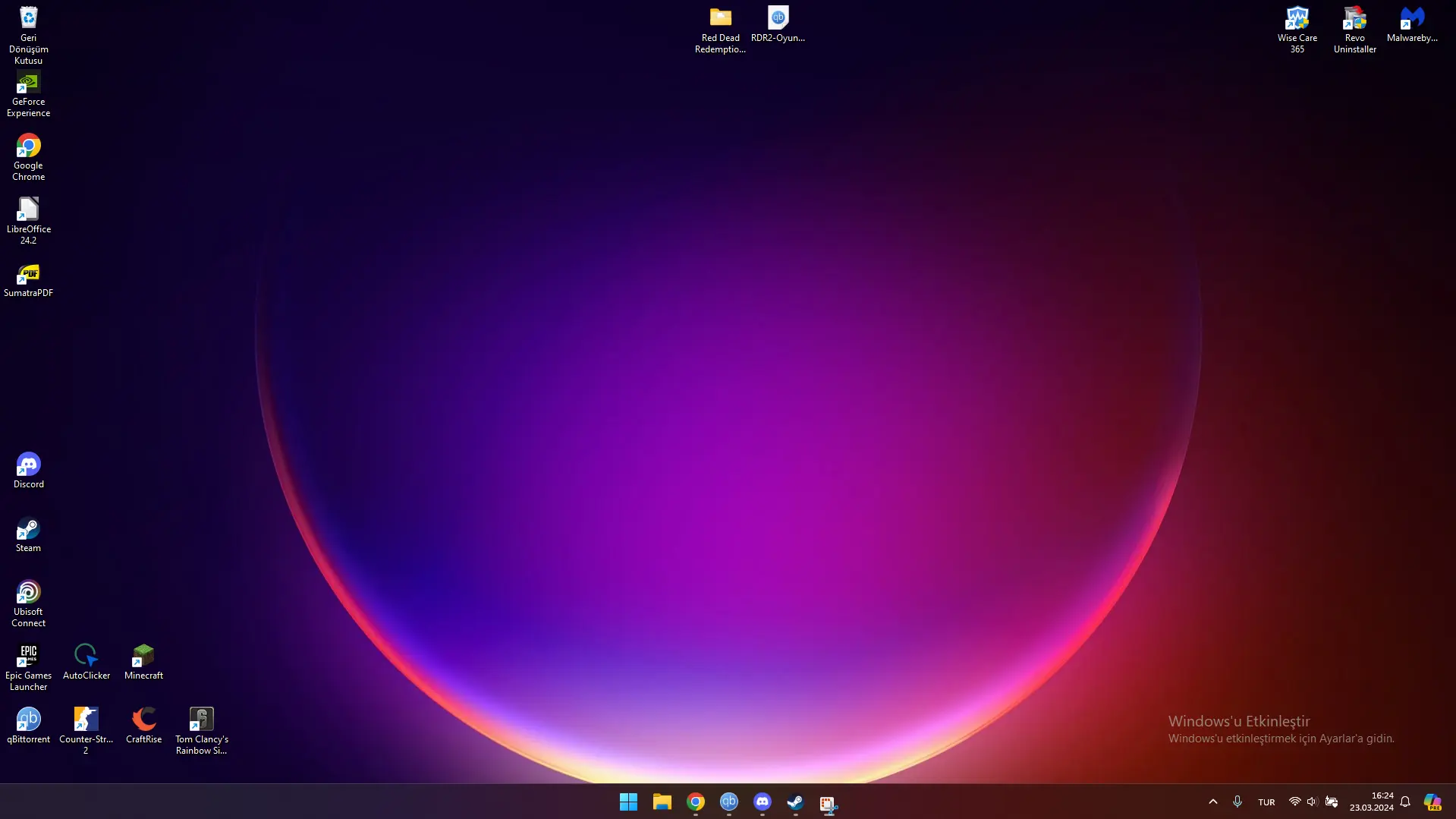
Task: Open the notification bell in the tray
Action: [1405, 802]
